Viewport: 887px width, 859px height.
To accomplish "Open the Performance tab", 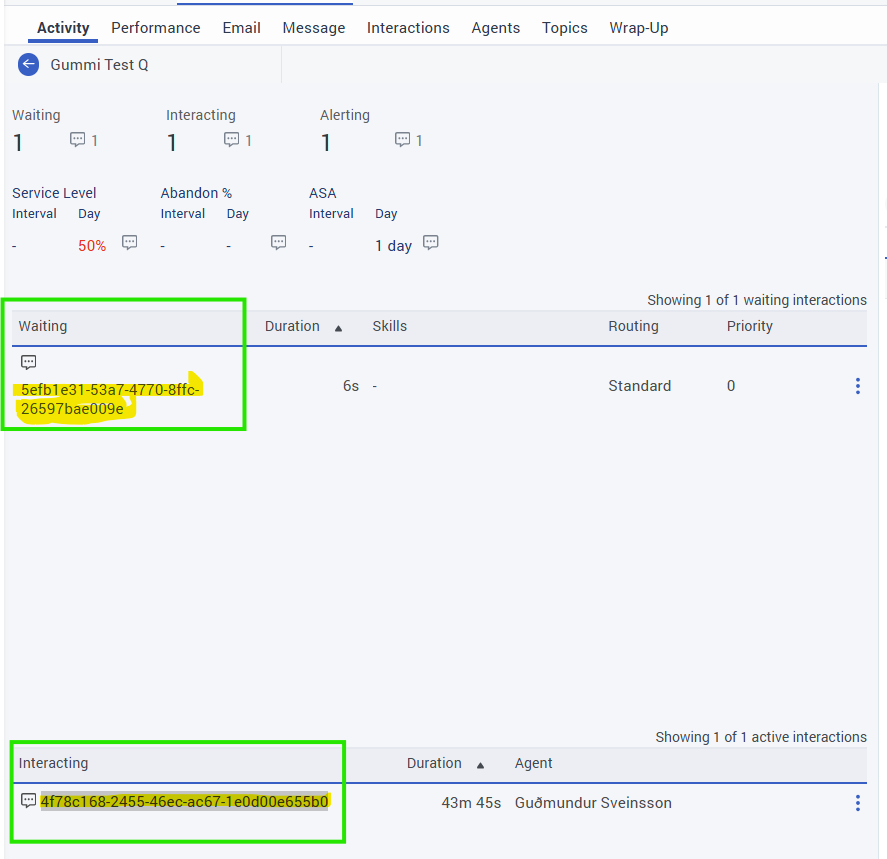I will coord(156,28).
